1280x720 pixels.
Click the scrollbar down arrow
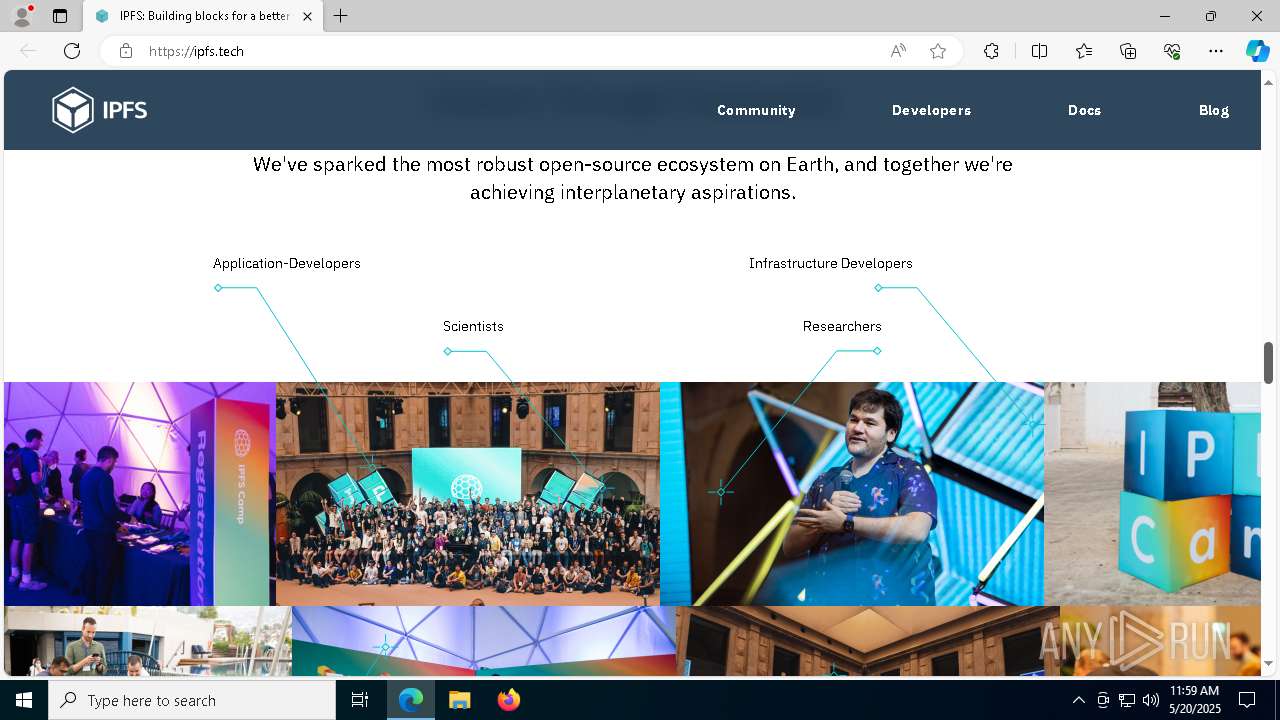click(1268, 663)
